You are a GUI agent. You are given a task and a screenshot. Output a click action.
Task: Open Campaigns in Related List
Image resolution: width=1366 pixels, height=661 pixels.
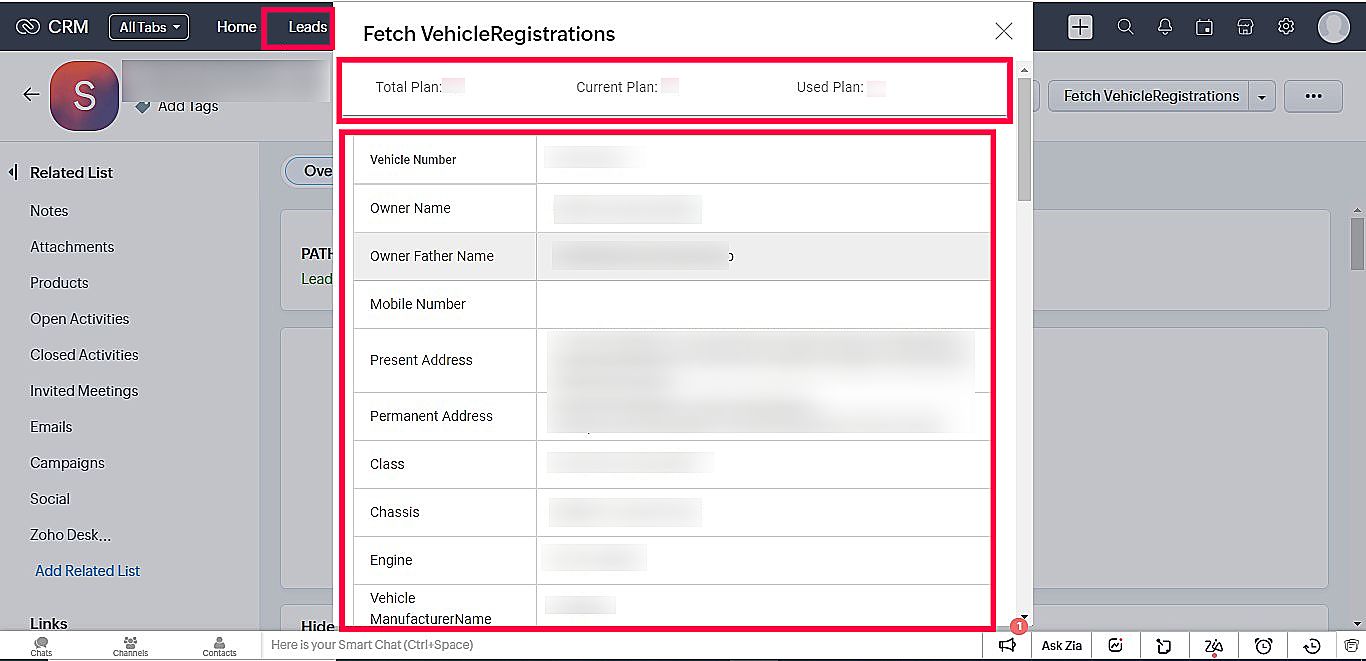click(67, 463)
